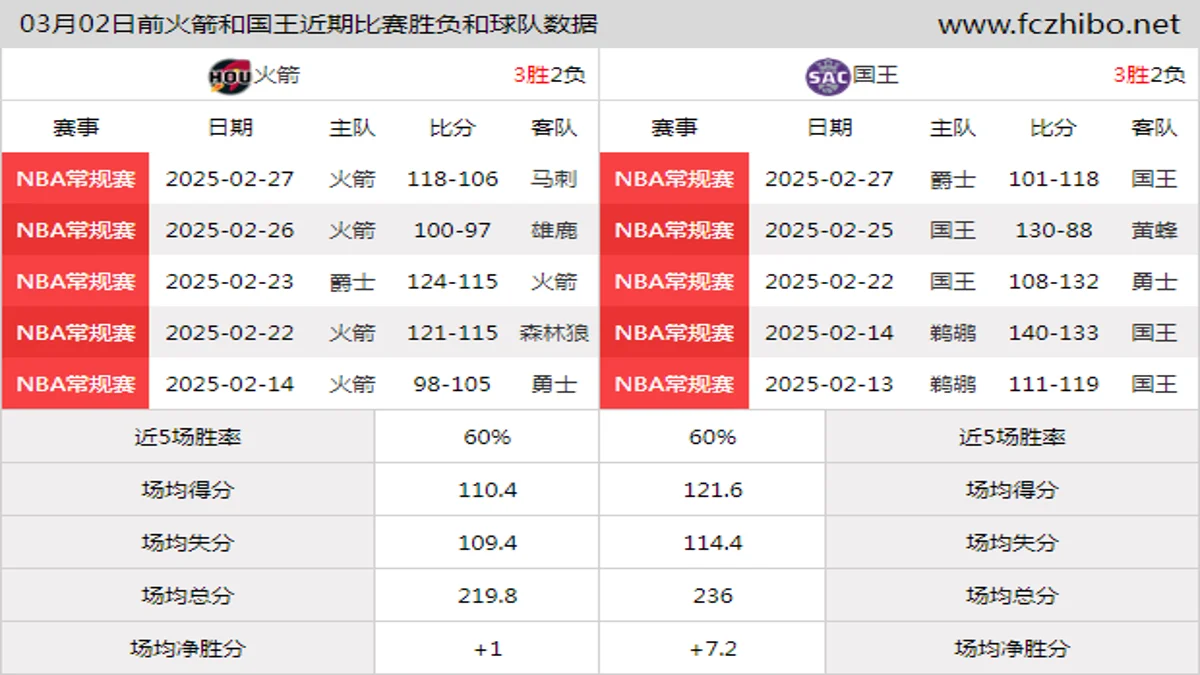Select Kings points allowed value 114.4
1200x675 pixels.
click(712, 543)
